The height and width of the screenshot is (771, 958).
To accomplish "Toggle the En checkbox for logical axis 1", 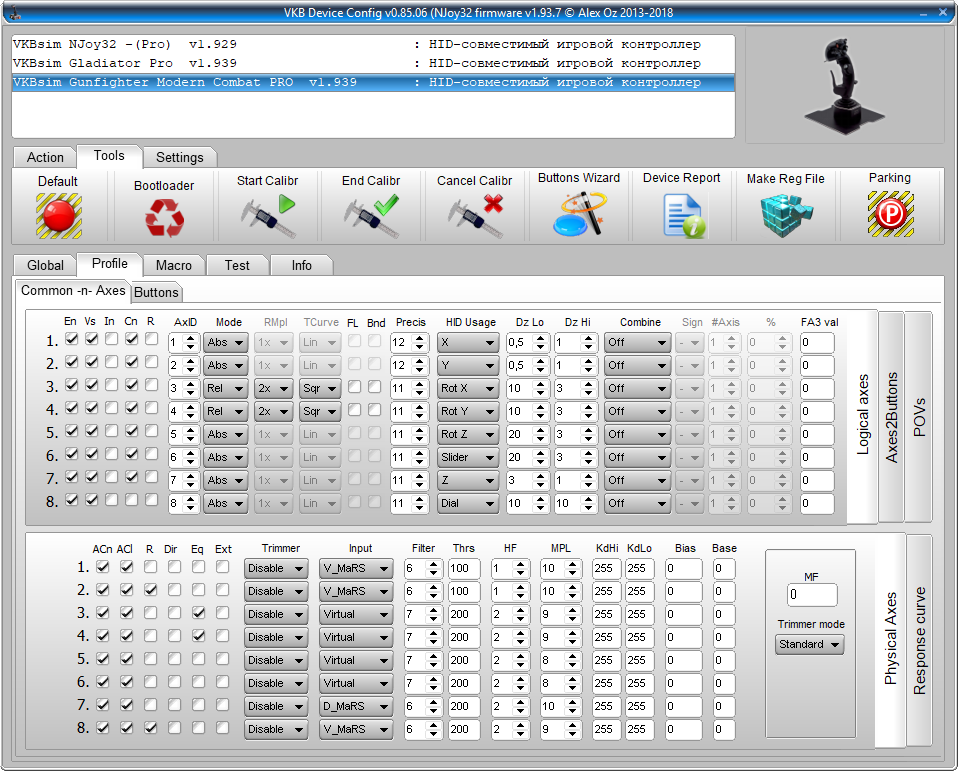I will click(71, 340).
